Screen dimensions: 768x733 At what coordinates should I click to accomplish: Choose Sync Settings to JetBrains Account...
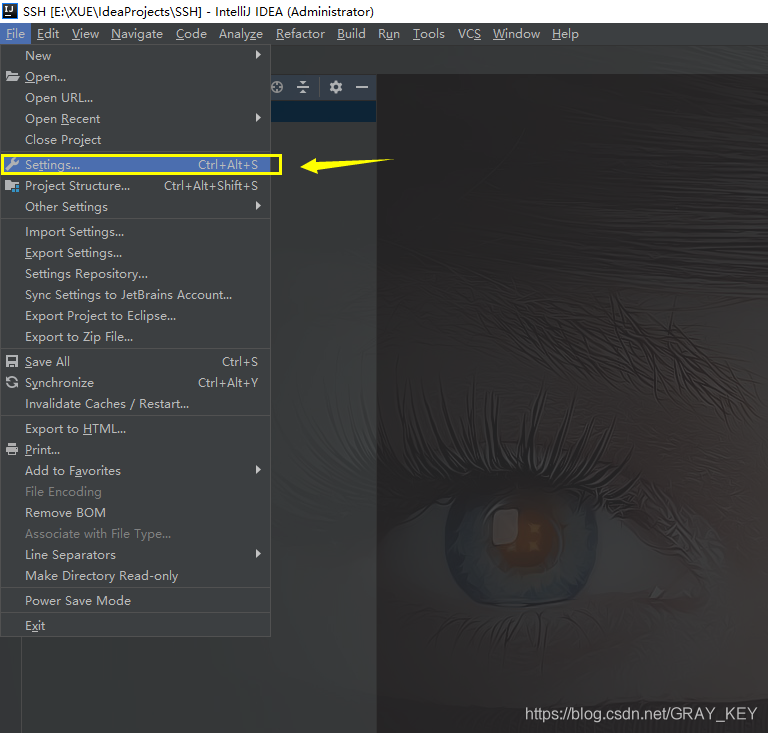136,295
